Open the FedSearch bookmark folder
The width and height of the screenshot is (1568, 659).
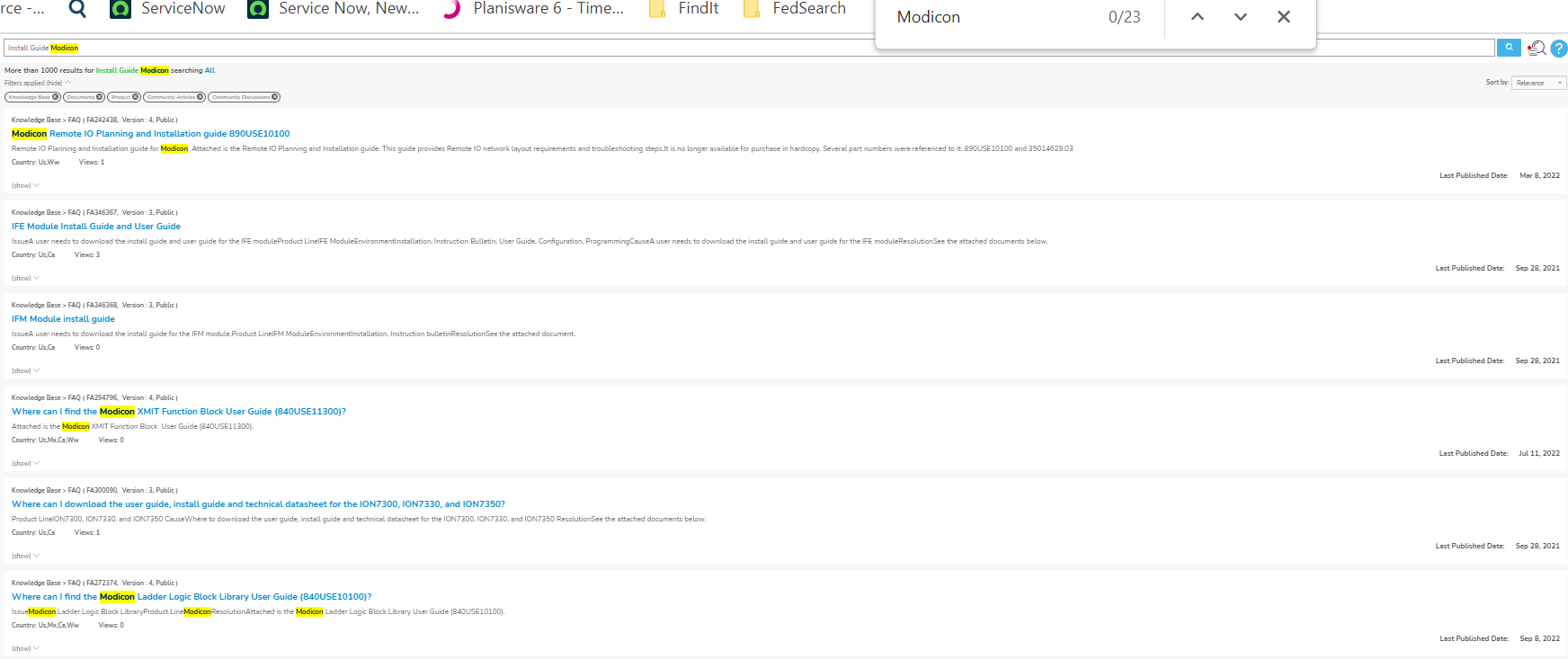pos(795,9)
